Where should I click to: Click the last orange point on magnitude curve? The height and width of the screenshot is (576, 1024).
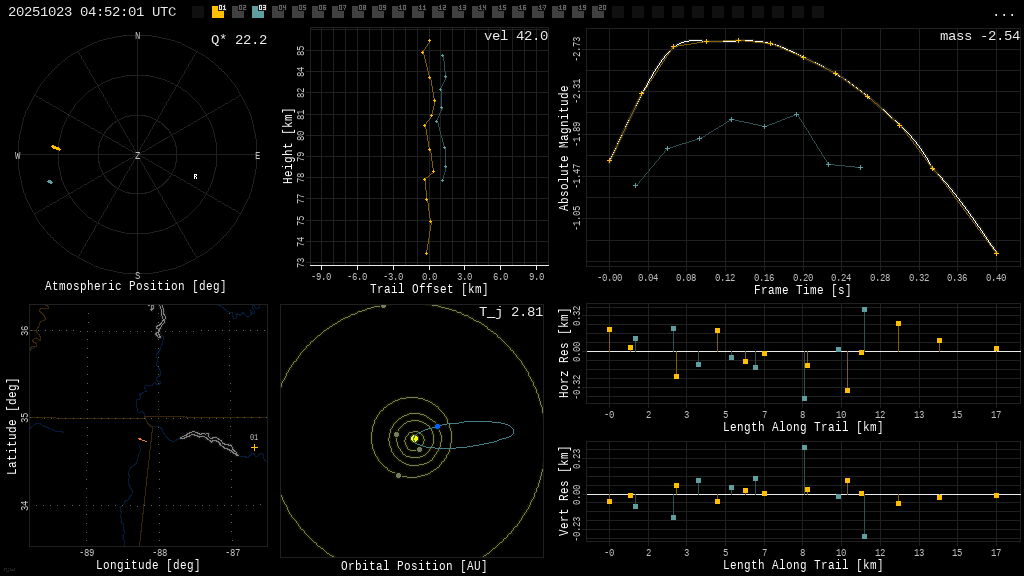(x=996, y=253)
